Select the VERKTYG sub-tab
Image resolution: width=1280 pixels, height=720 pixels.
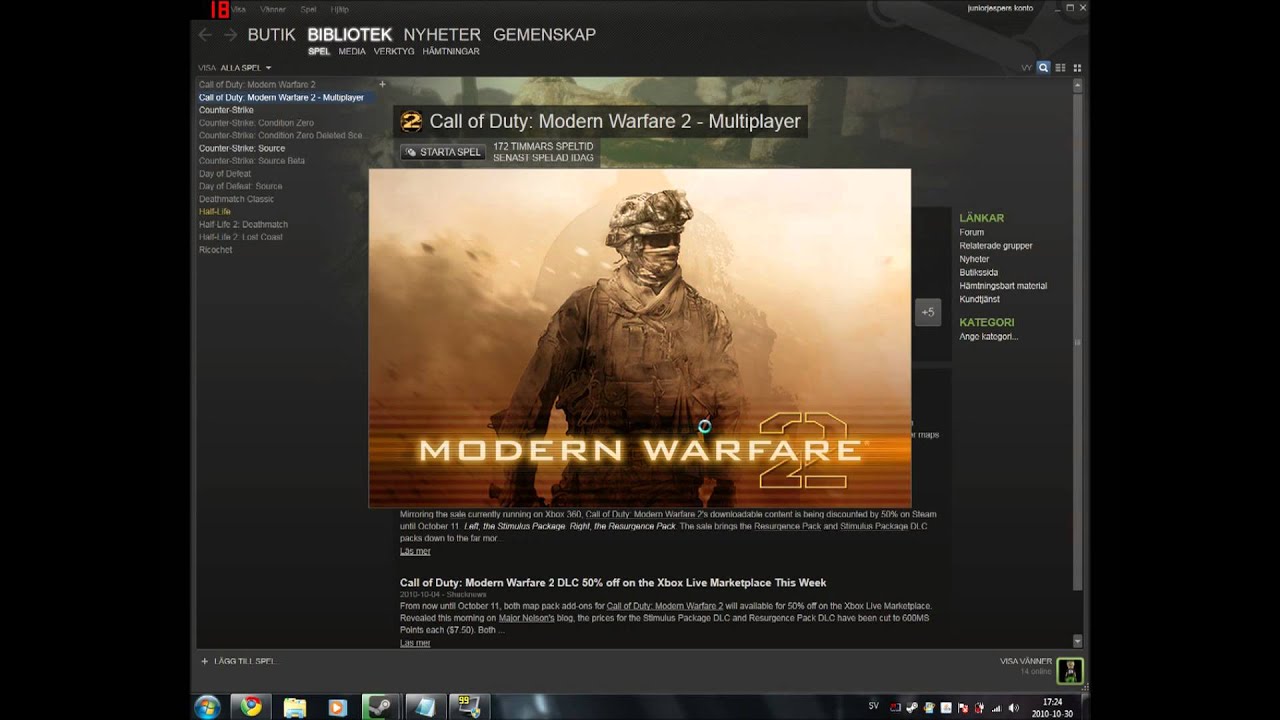394,51
